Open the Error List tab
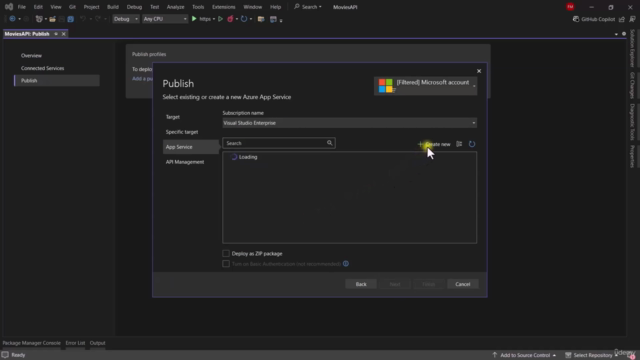Viewport: 640px width, 360px height. click(75, 343)
